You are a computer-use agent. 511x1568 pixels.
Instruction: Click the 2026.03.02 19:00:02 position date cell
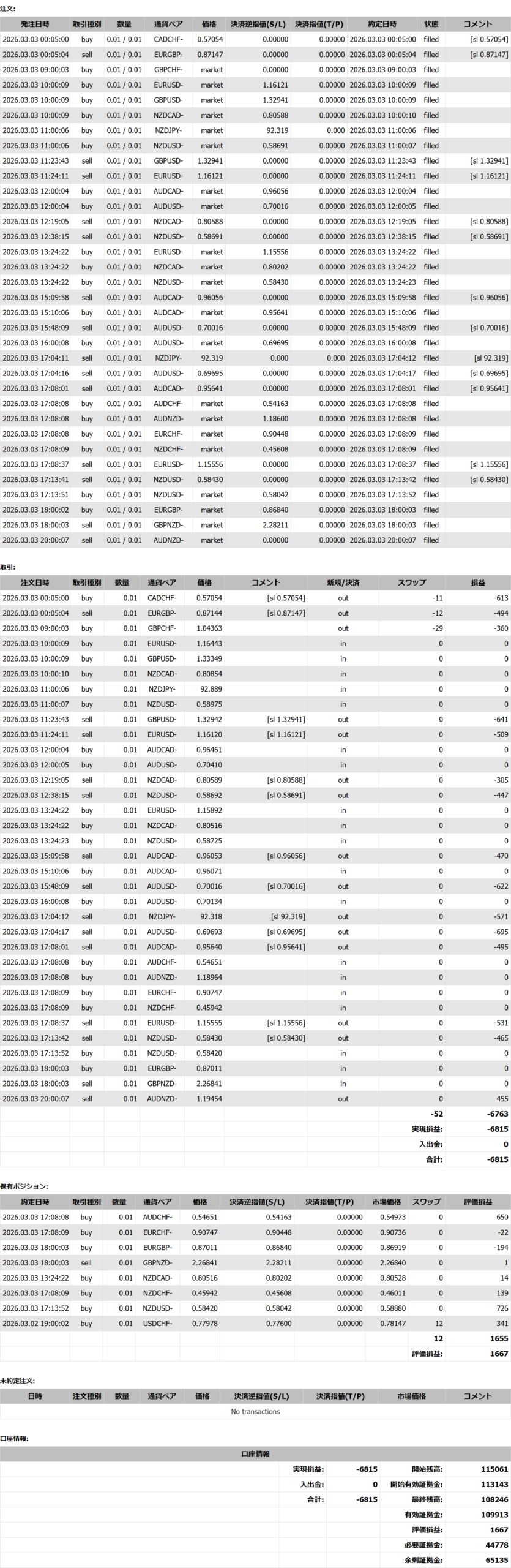click(35, 1323)
